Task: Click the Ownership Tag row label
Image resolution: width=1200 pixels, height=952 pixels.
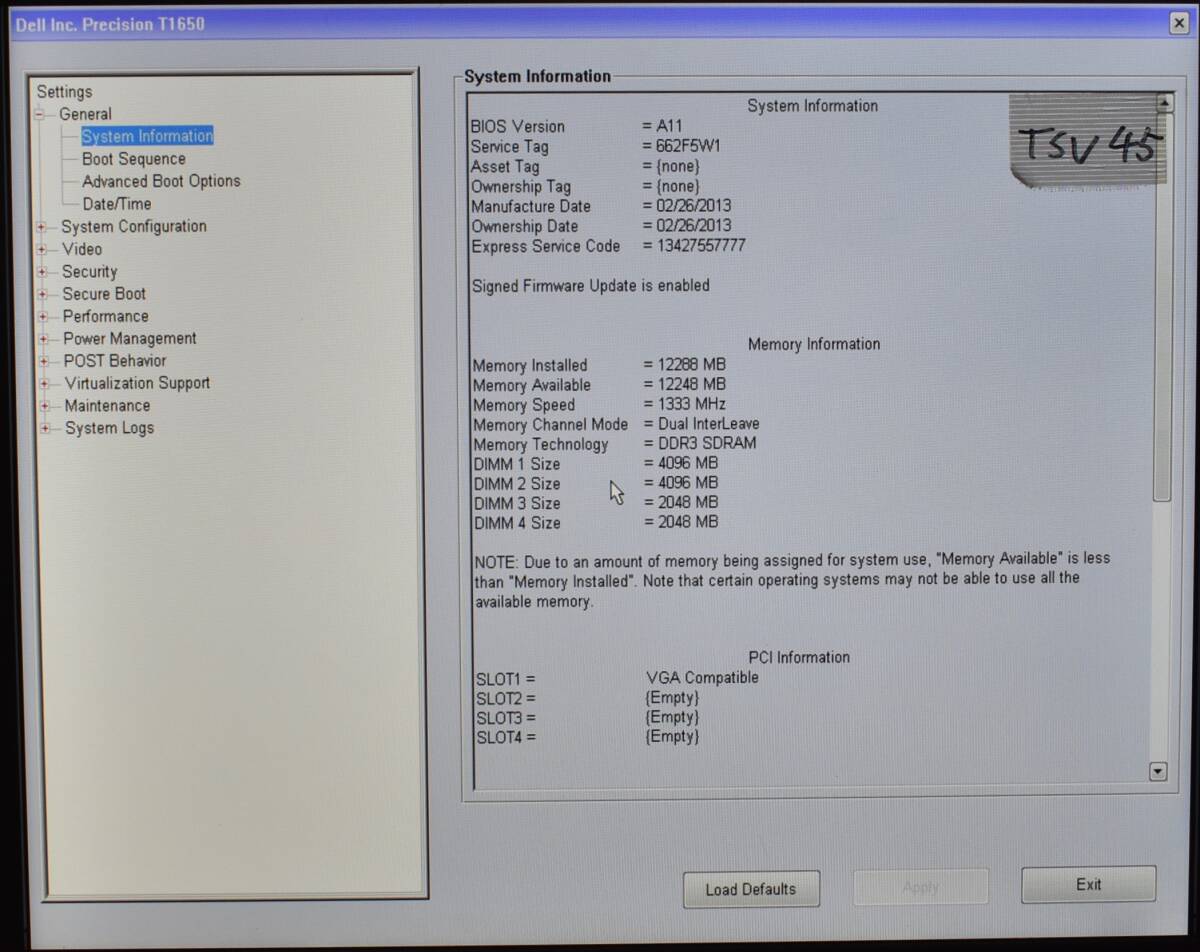Action: click(x=521, y=186)
